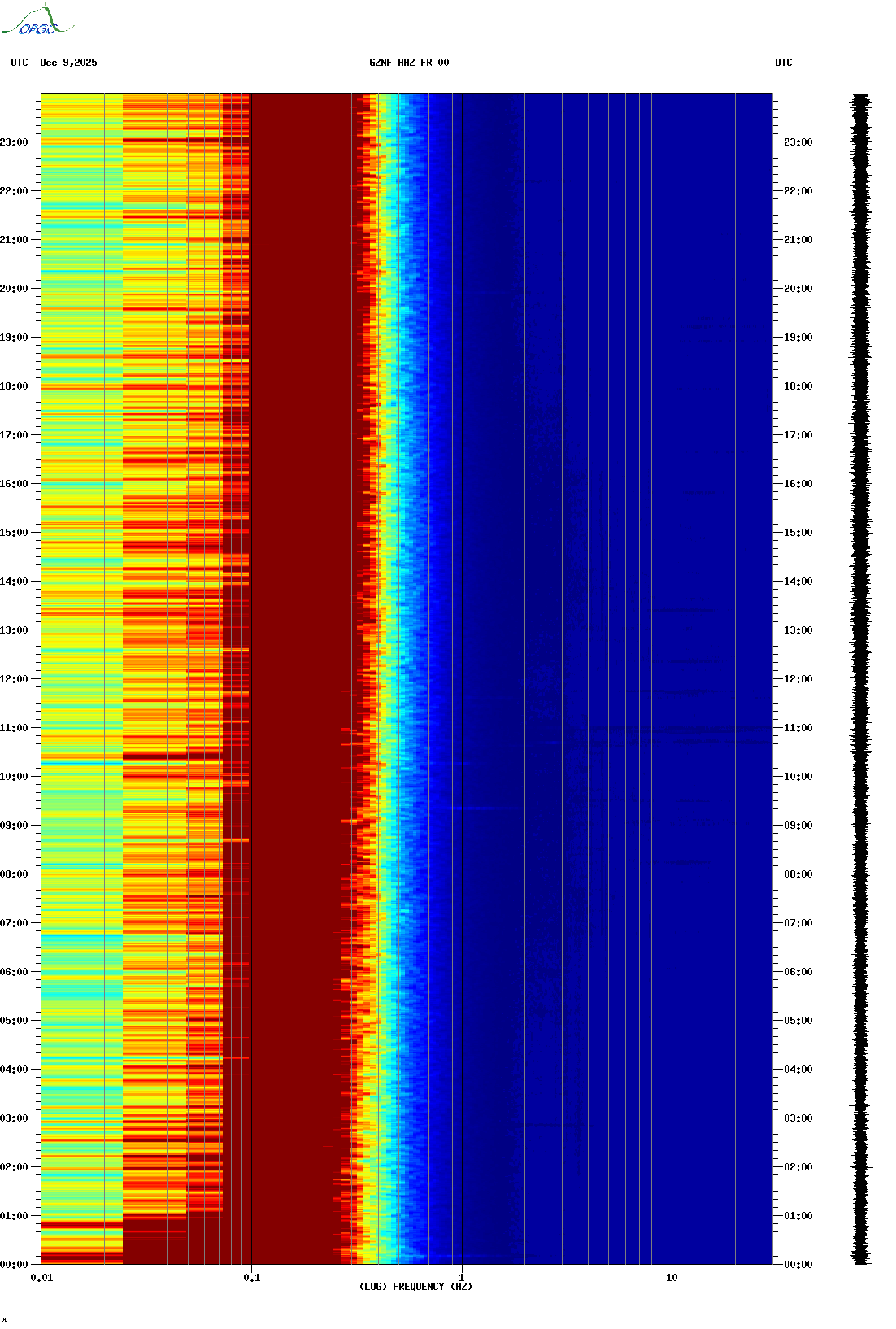
Task: Click the 1 Hz frequency tick label
Action: pyautogui.click(x=462, y=1277)
